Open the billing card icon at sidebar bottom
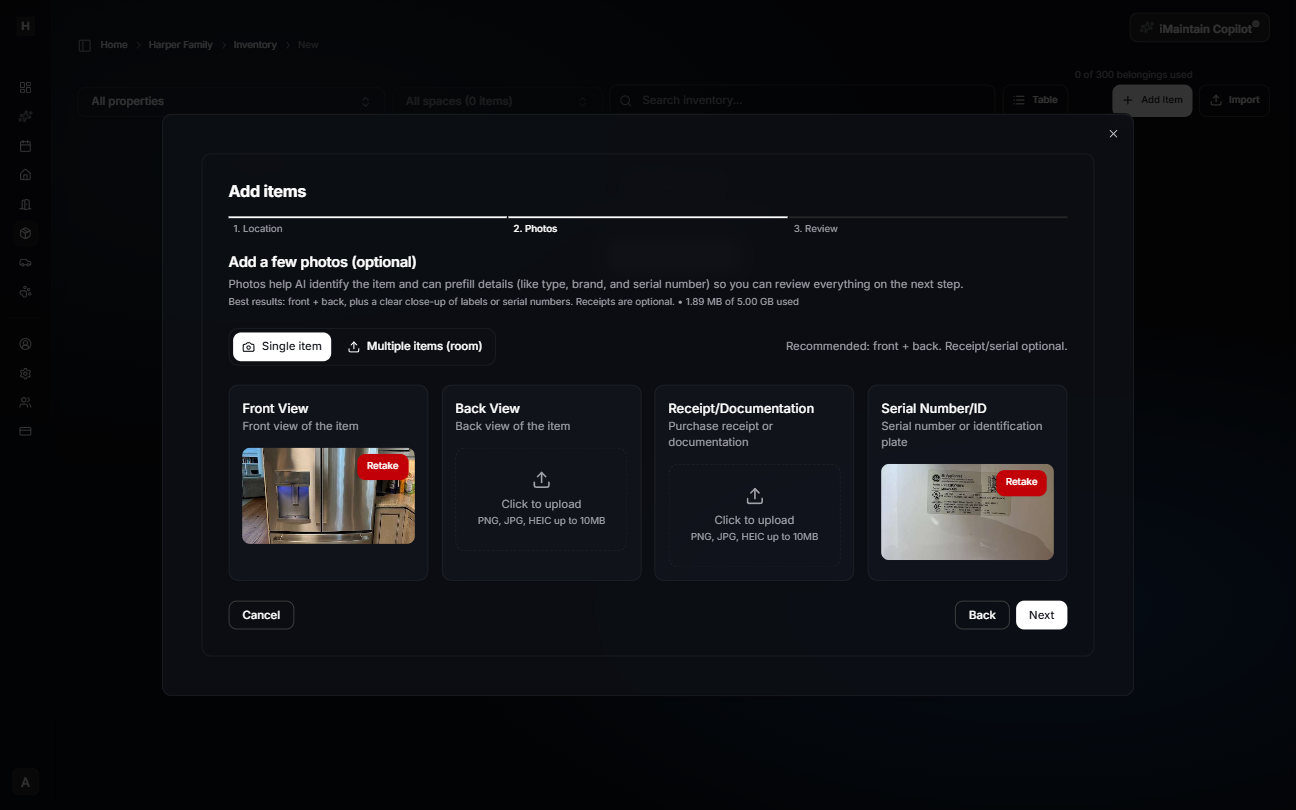The image size is (1296, 810). [x=25, y=431]
